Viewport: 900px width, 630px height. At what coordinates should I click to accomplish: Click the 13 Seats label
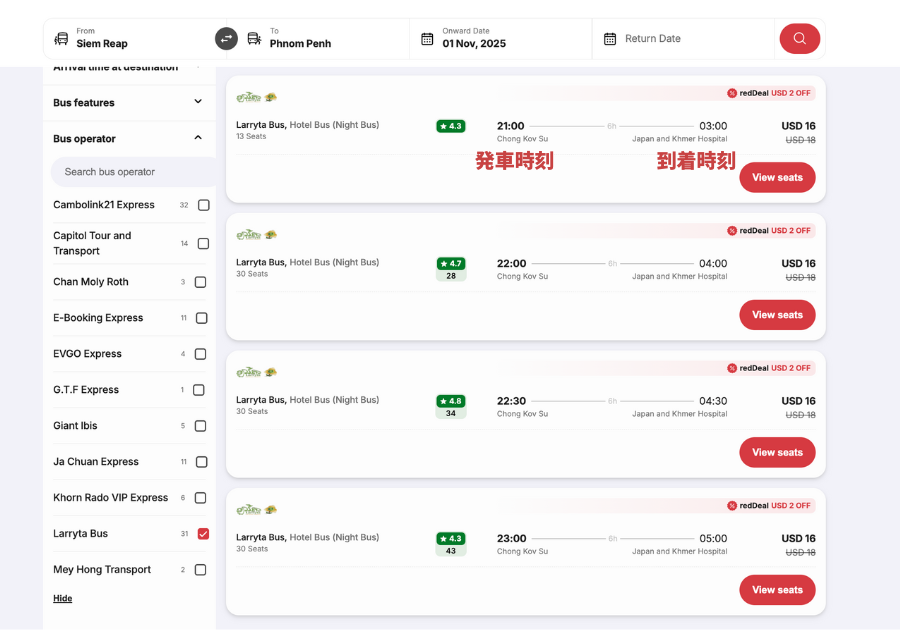pos(251,137)
